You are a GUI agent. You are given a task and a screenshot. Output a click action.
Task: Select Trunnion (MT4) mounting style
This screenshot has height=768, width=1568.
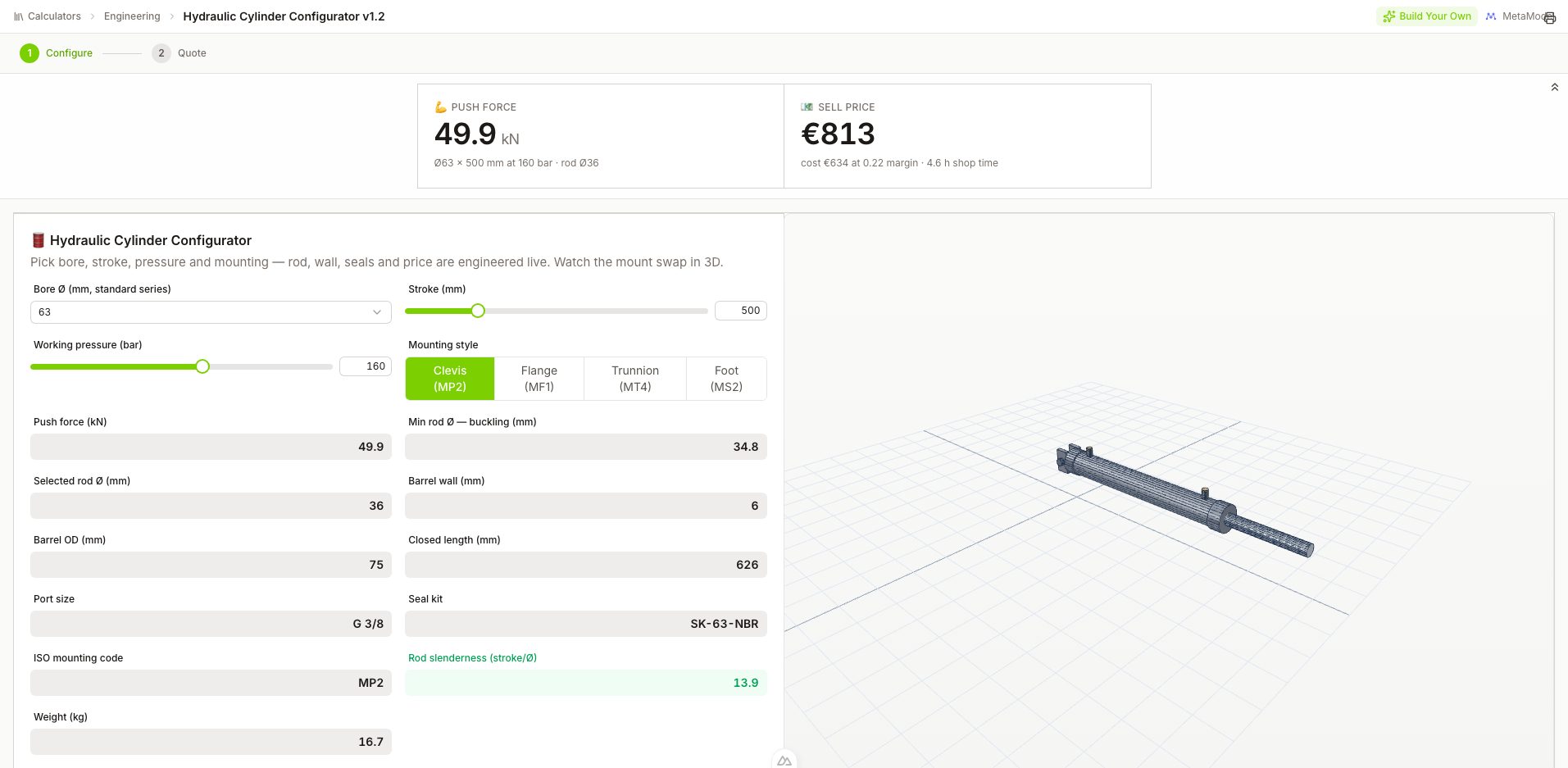coord(635,379)
